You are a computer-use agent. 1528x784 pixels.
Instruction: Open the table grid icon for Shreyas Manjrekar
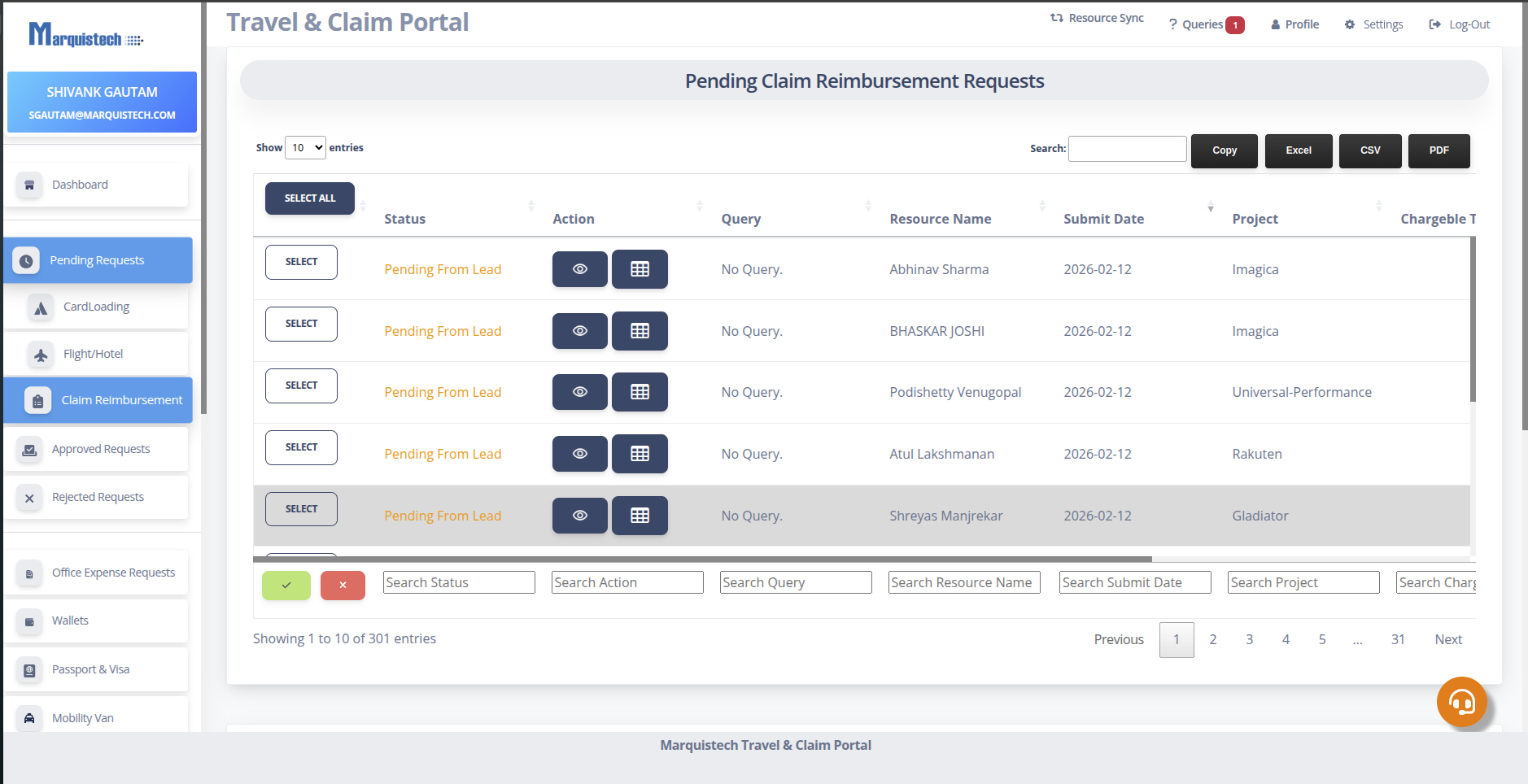click(640, 516)
